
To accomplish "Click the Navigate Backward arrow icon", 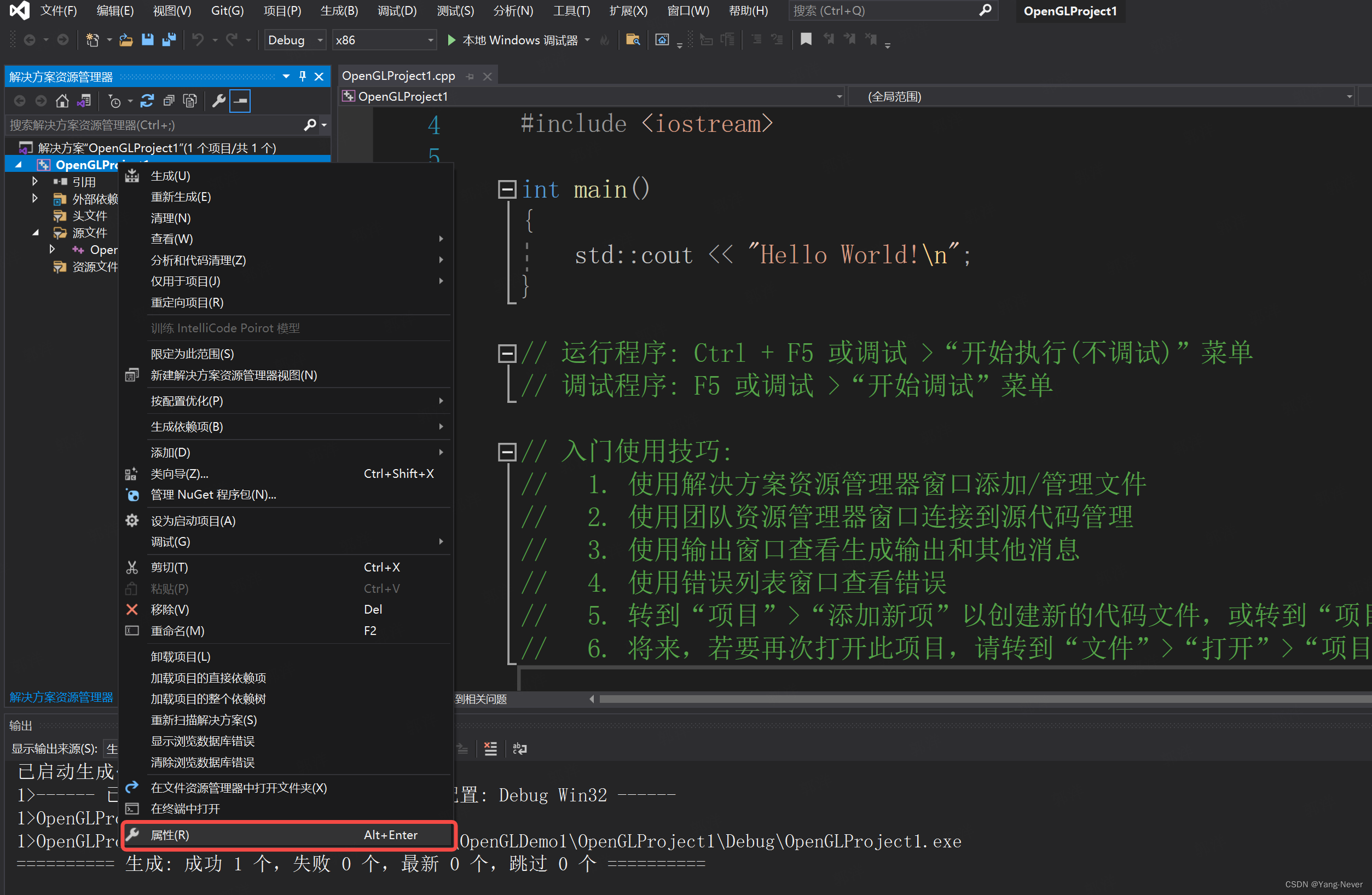I will tap(30, 40).
